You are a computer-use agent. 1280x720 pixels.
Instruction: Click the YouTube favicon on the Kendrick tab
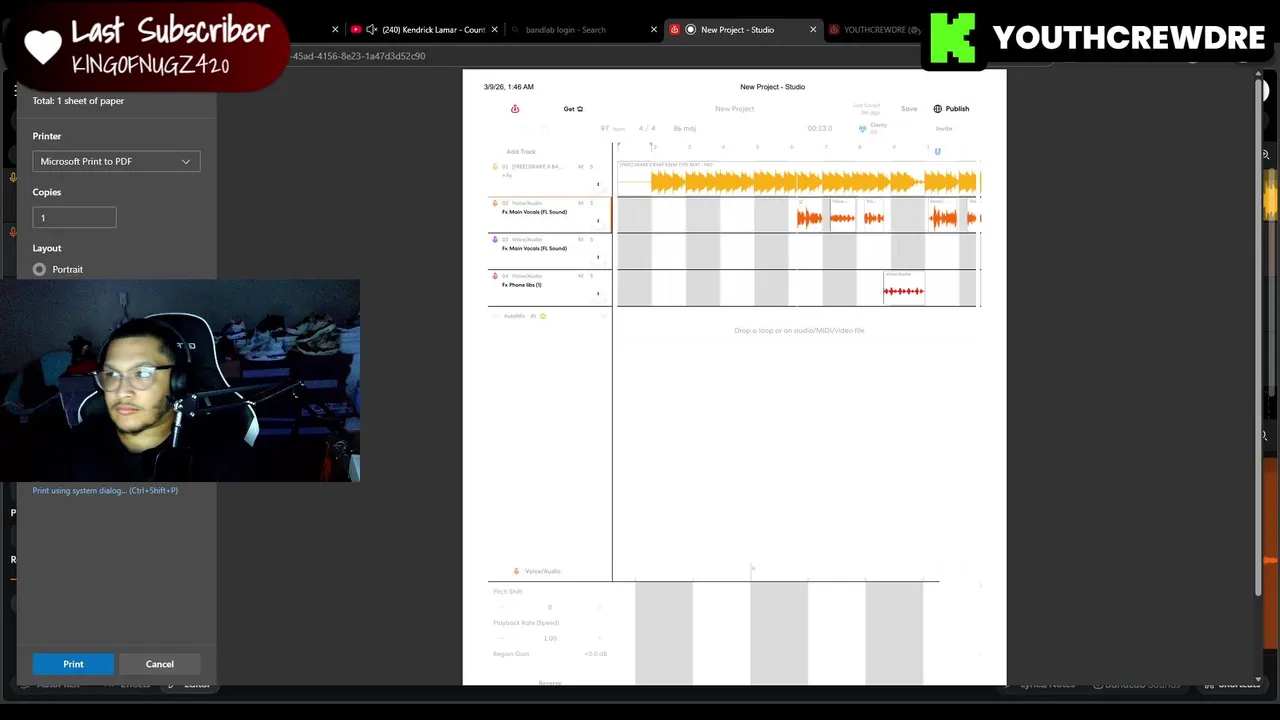356,30
